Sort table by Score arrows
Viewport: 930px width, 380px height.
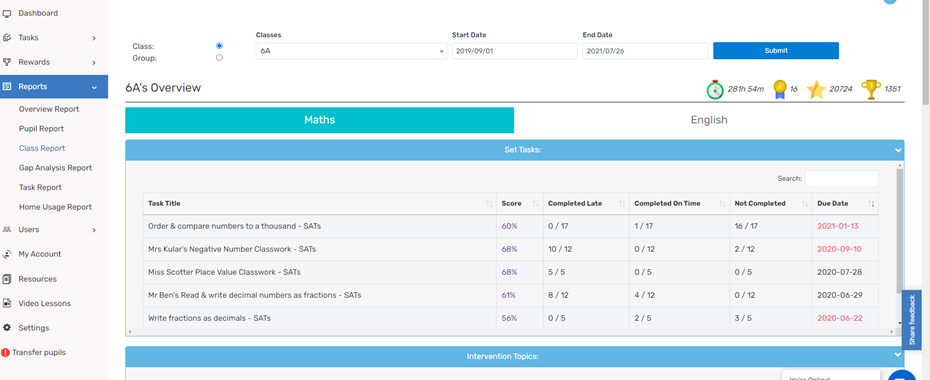[x=536, y=203]
